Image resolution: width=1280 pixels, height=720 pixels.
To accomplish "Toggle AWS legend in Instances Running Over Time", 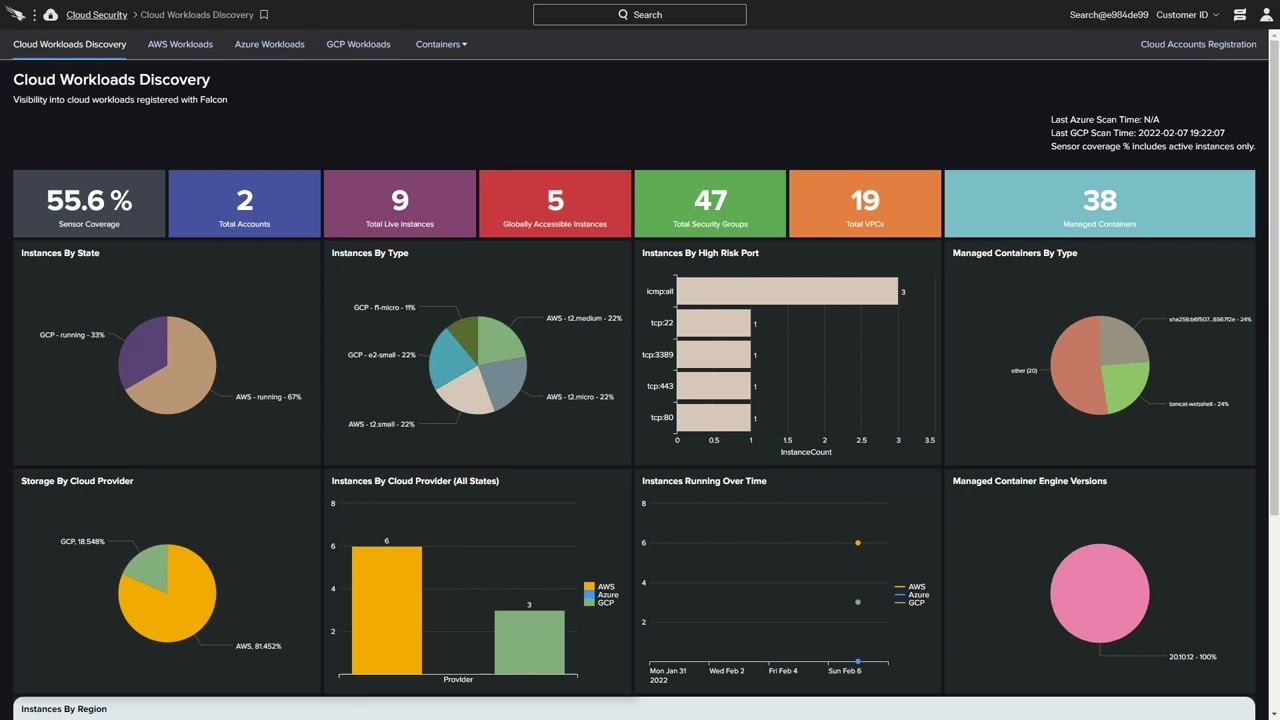I will click(x=910, y=587).
